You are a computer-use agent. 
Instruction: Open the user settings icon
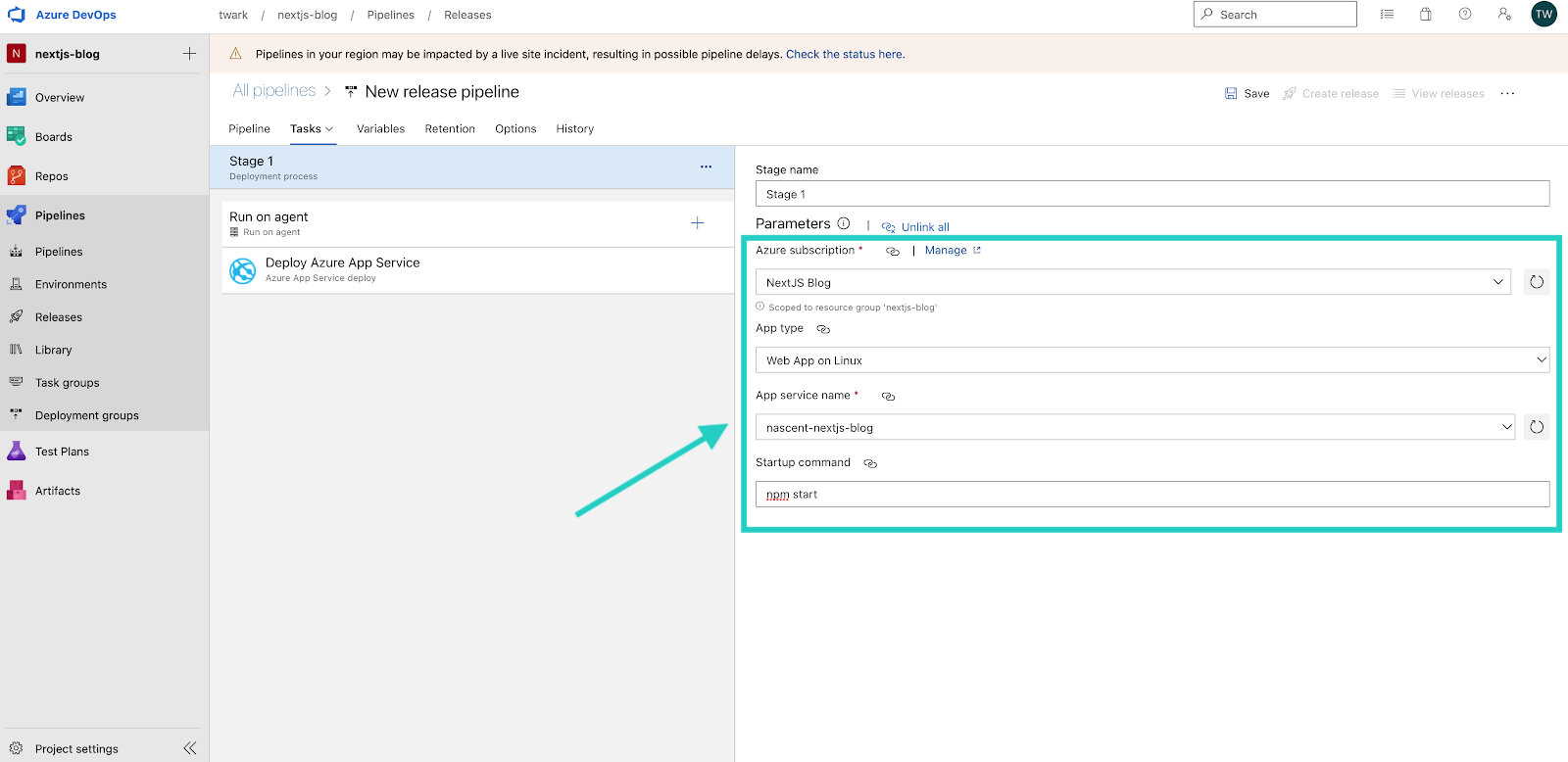point(1504,15)
